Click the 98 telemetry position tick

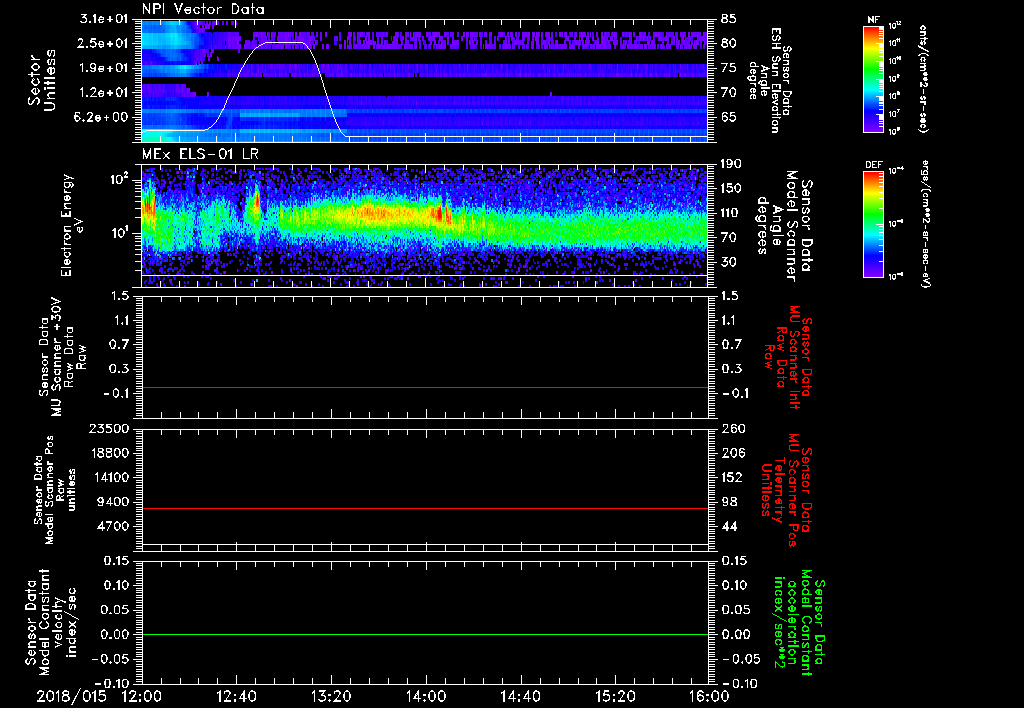pyautogui.click(x=729, y=502)
